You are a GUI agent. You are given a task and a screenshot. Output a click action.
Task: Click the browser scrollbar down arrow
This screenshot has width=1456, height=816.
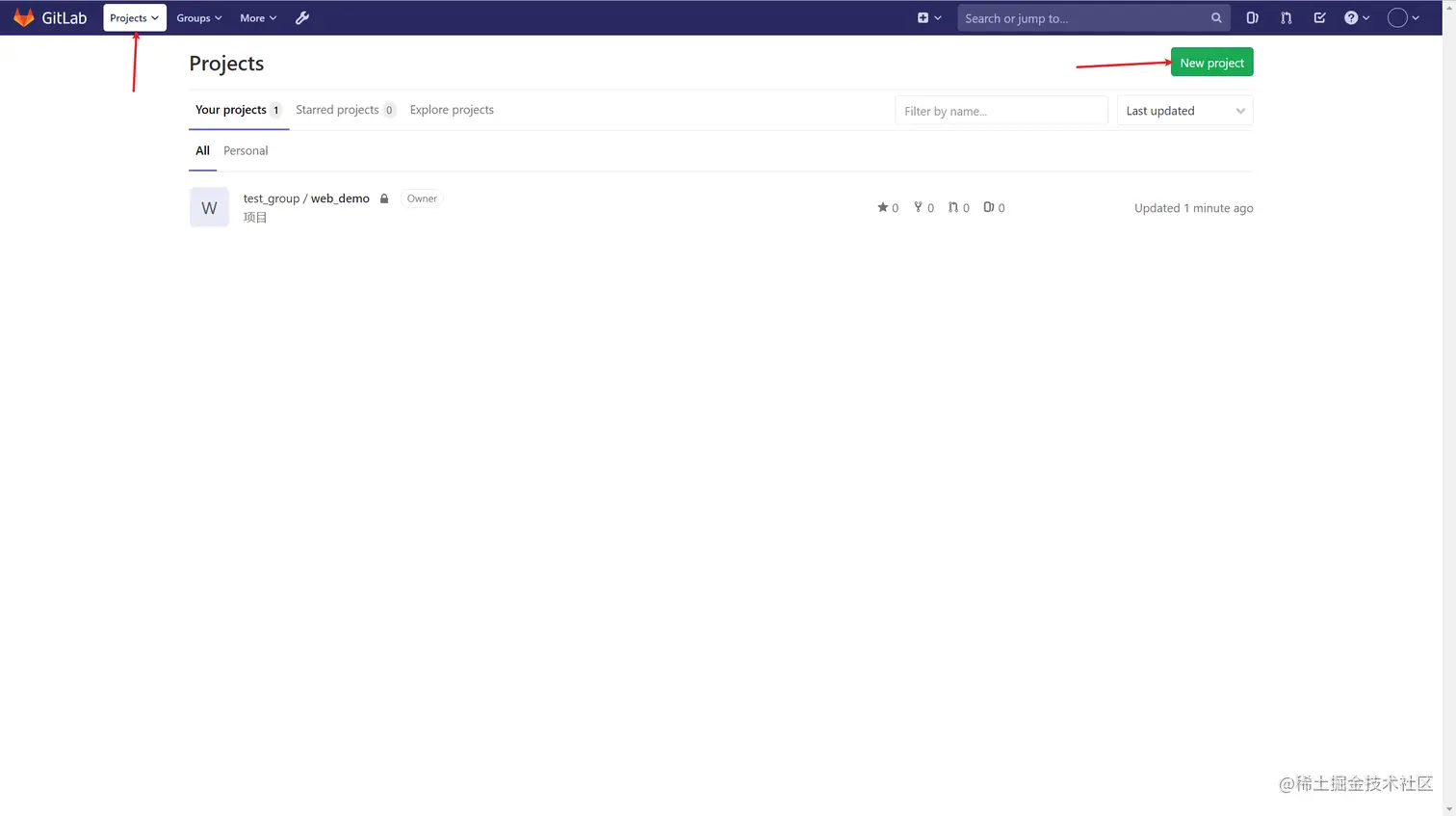click(x=1449, y=809)
